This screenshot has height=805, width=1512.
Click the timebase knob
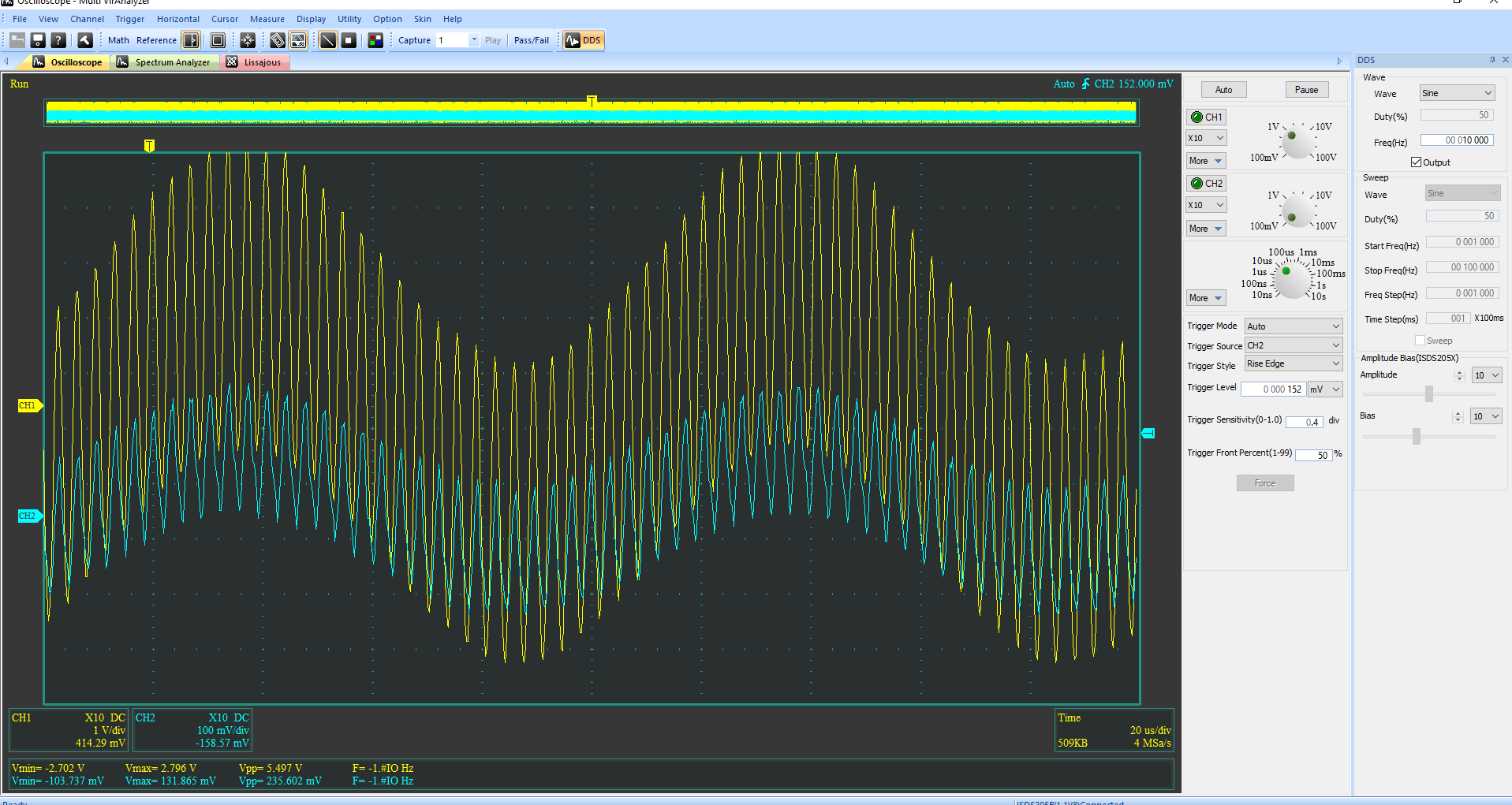pyautogui.click(x=1293, y=279)
